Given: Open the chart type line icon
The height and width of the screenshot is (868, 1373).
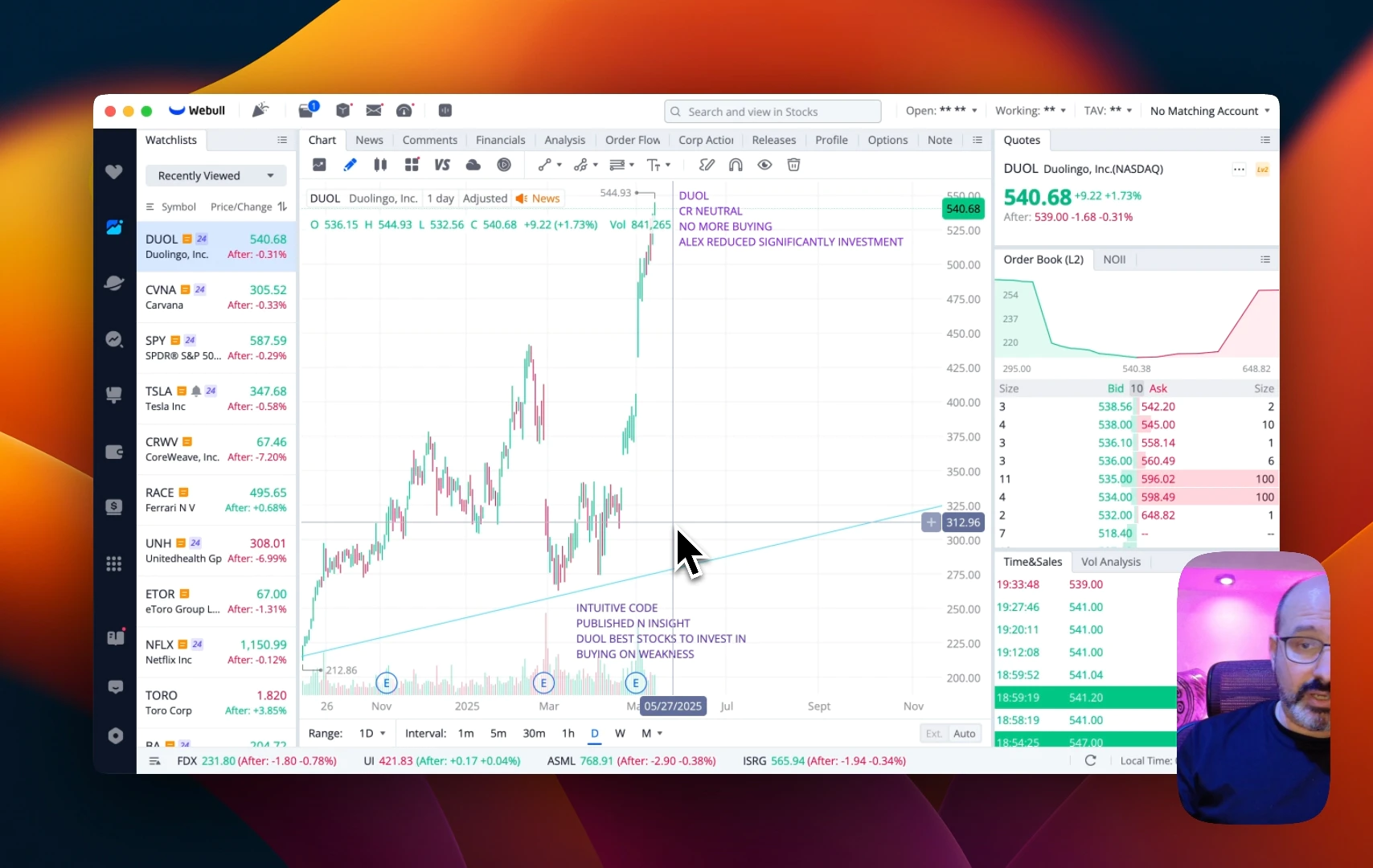Looking at the screenshot, I should tap(319, 165).
